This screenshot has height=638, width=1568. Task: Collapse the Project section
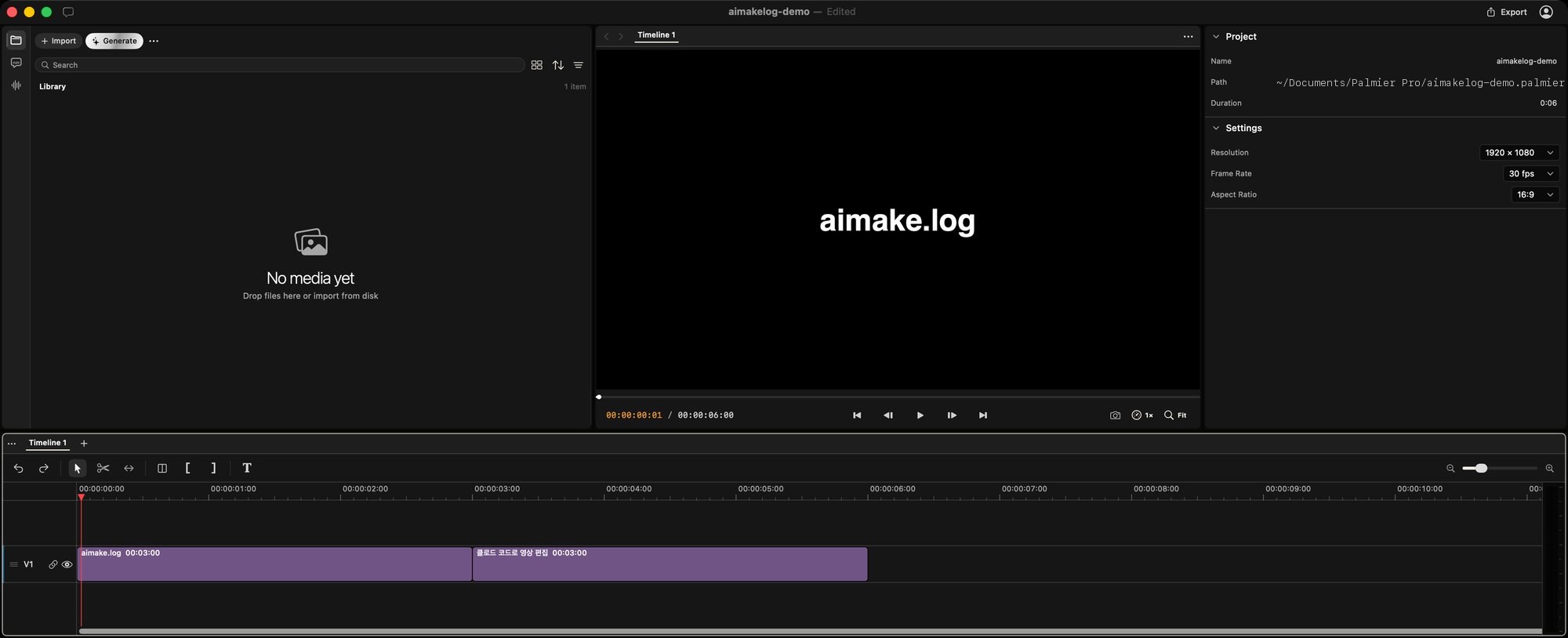coord(1216,37)
